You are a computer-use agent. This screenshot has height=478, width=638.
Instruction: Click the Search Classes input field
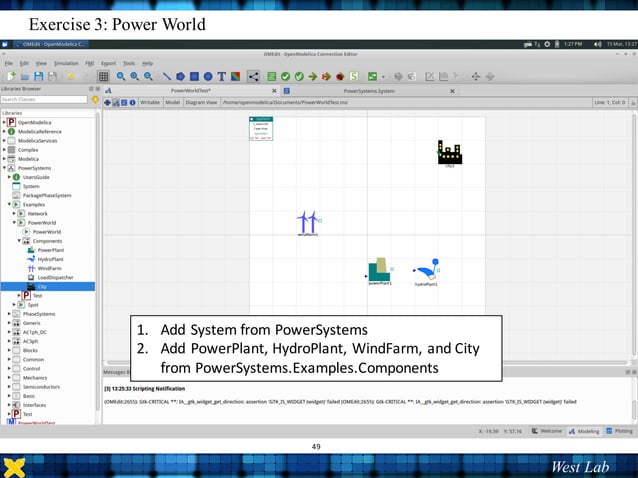click(43, 100)
